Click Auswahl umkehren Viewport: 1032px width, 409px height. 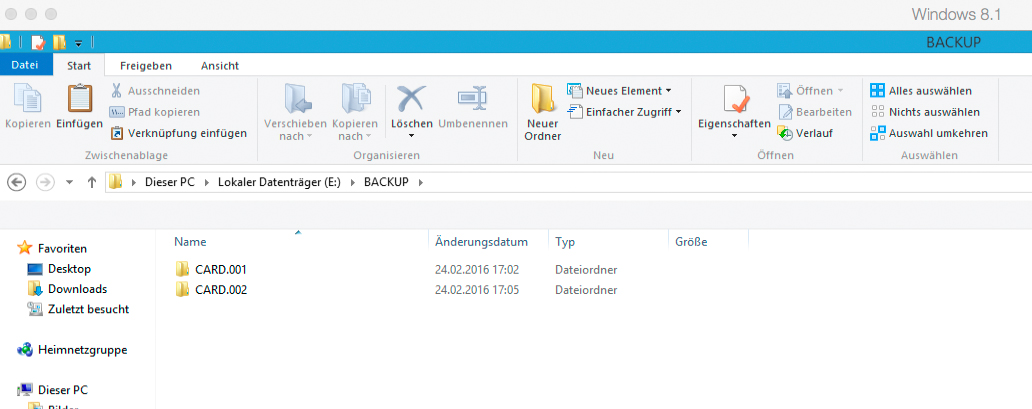(928, 133)
